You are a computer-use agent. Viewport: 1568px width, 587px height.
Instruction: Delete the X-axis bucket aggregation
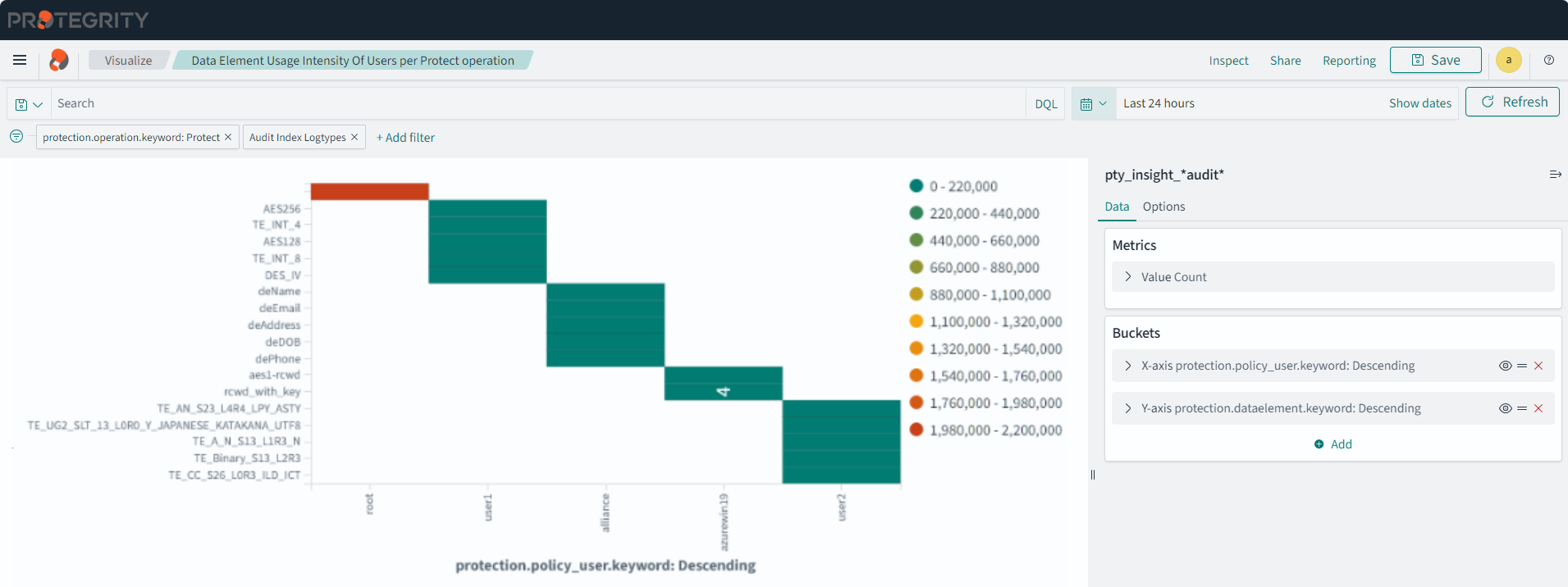(1538, 366)
